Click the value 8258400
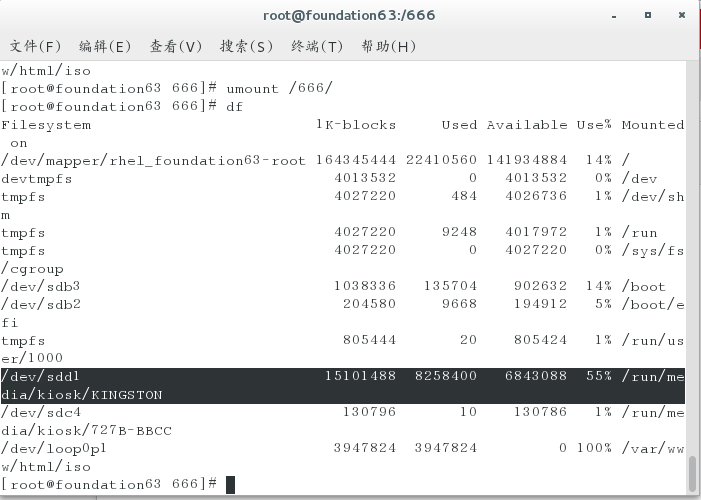This screenshot has height=500, width=701. point(446,376)
